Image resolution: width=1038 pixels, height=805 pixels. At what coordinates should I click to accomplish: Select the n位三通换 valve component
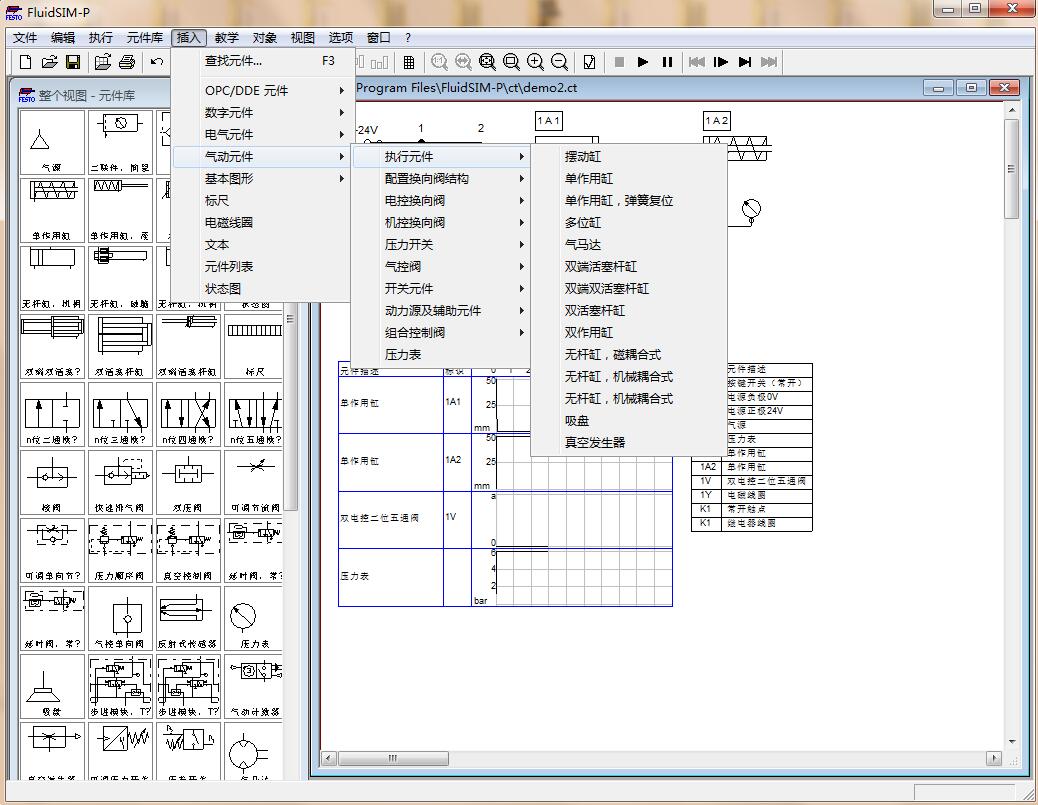[x=120, y=415]
